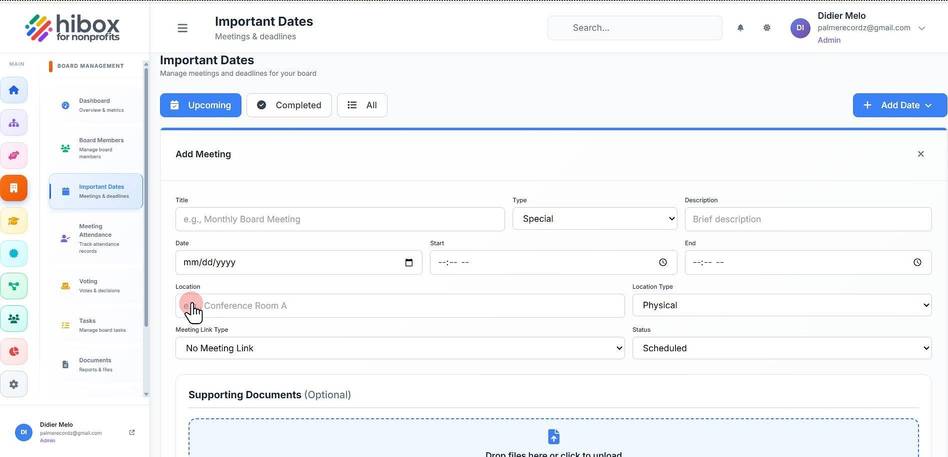This screenshot has height=457, width=948.
Task: Open calendar picker in Date field
Action: 409,262
